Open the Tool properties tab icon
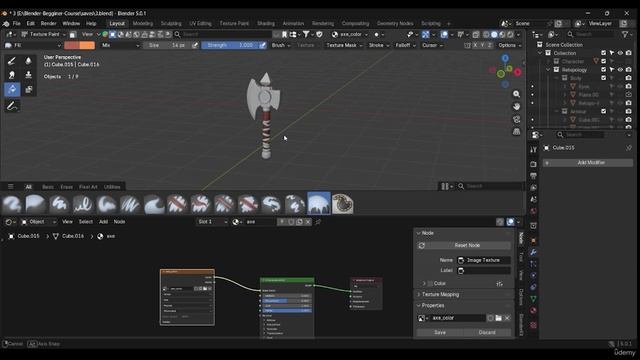Image resolution: width=640 pixels, height=360 pixels. 533,150
